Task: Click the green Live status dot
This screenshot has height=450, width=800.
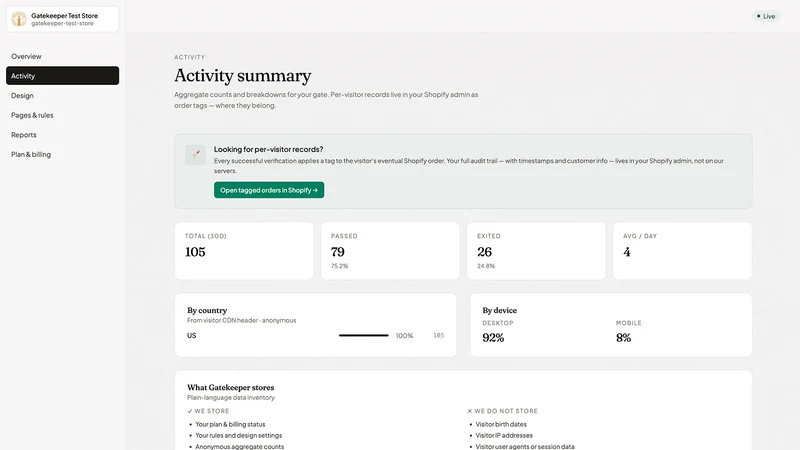Action: [758, 16]
